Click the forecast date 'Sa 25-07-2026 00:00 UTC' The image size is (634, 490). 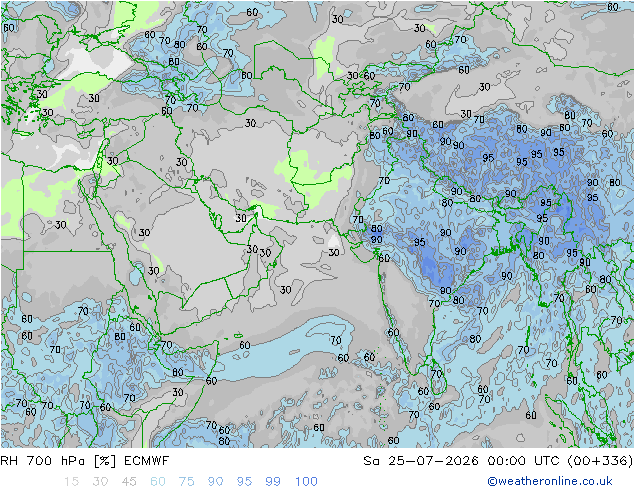(x=461, y=460)
